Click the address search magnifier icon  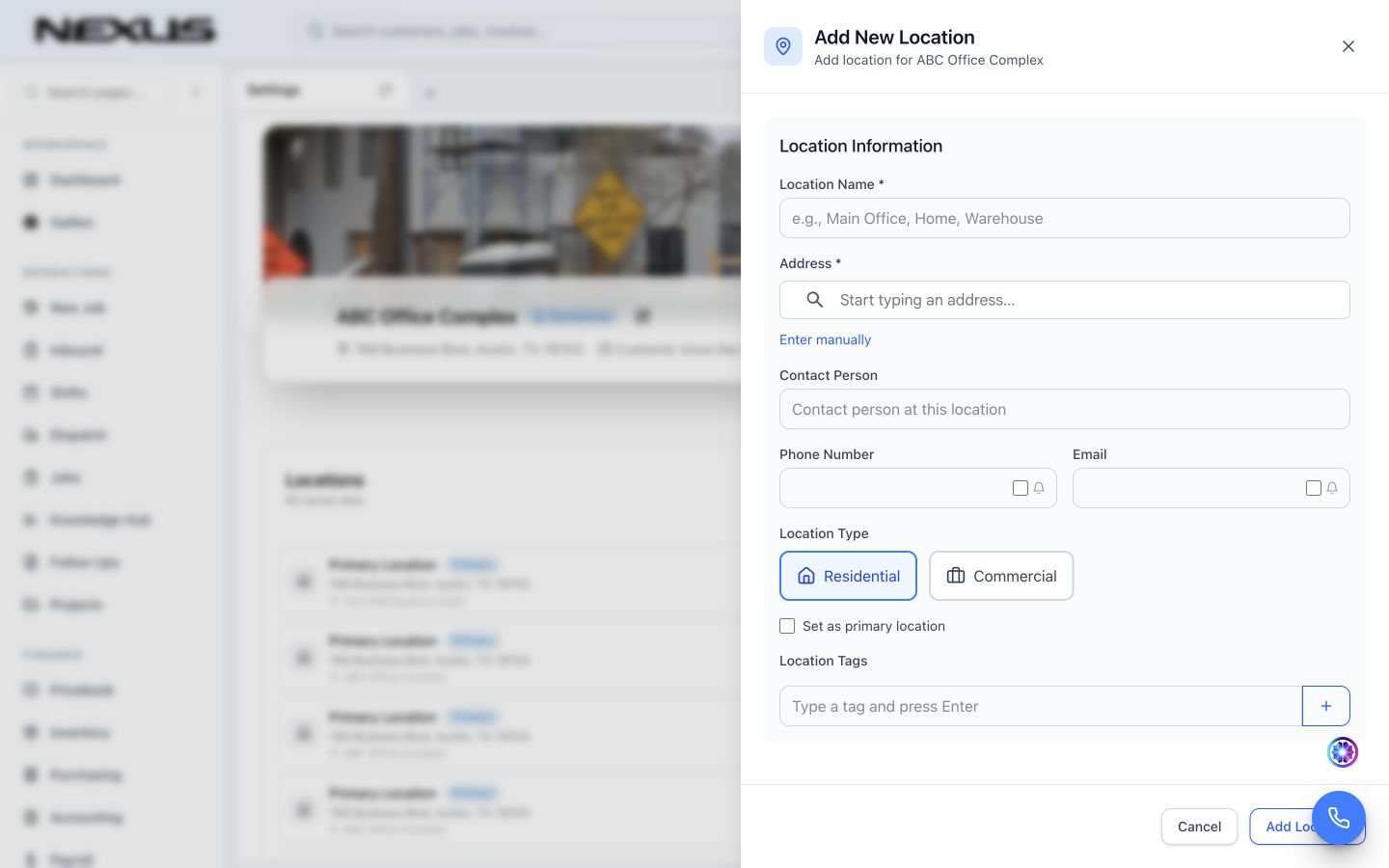coord(815,300)
